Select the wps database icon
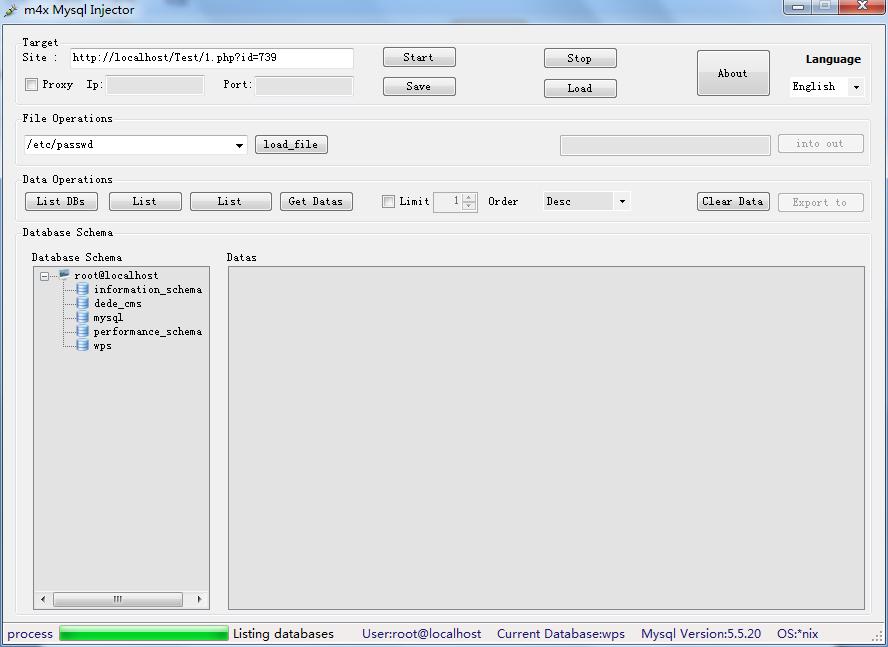This screenshot has height=647, width=888. (83, 346)
